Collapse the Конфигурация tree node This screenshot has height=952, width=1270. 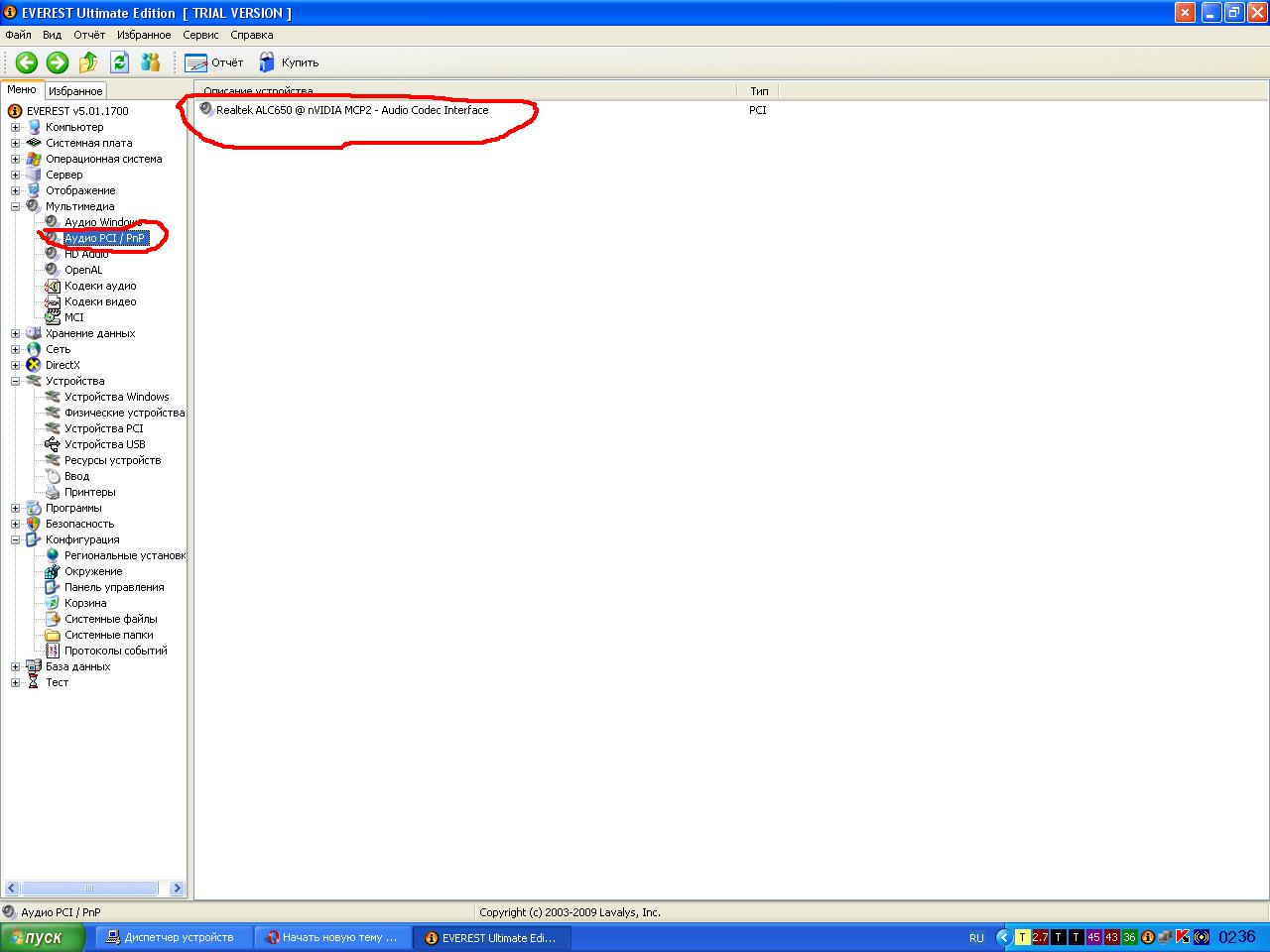pyautogui.click(x=15, y=539)
